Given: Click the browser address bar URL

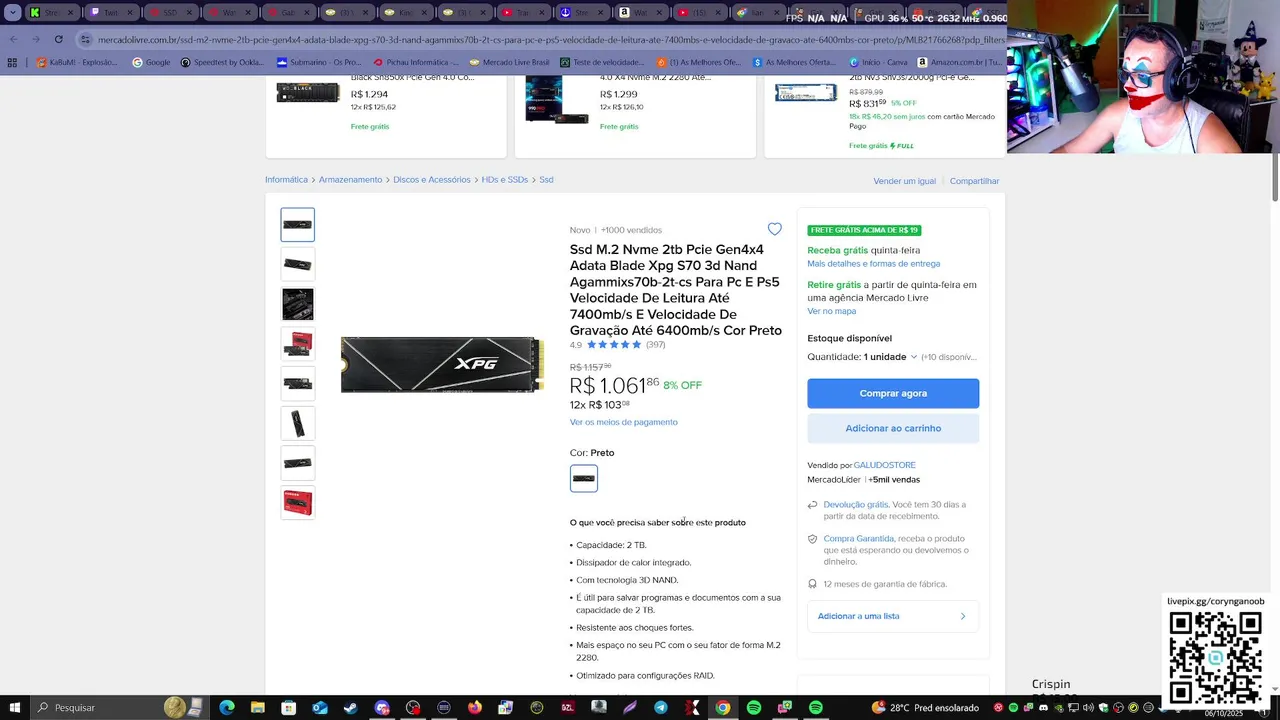Looking at the screenshot, I should 550,40.
